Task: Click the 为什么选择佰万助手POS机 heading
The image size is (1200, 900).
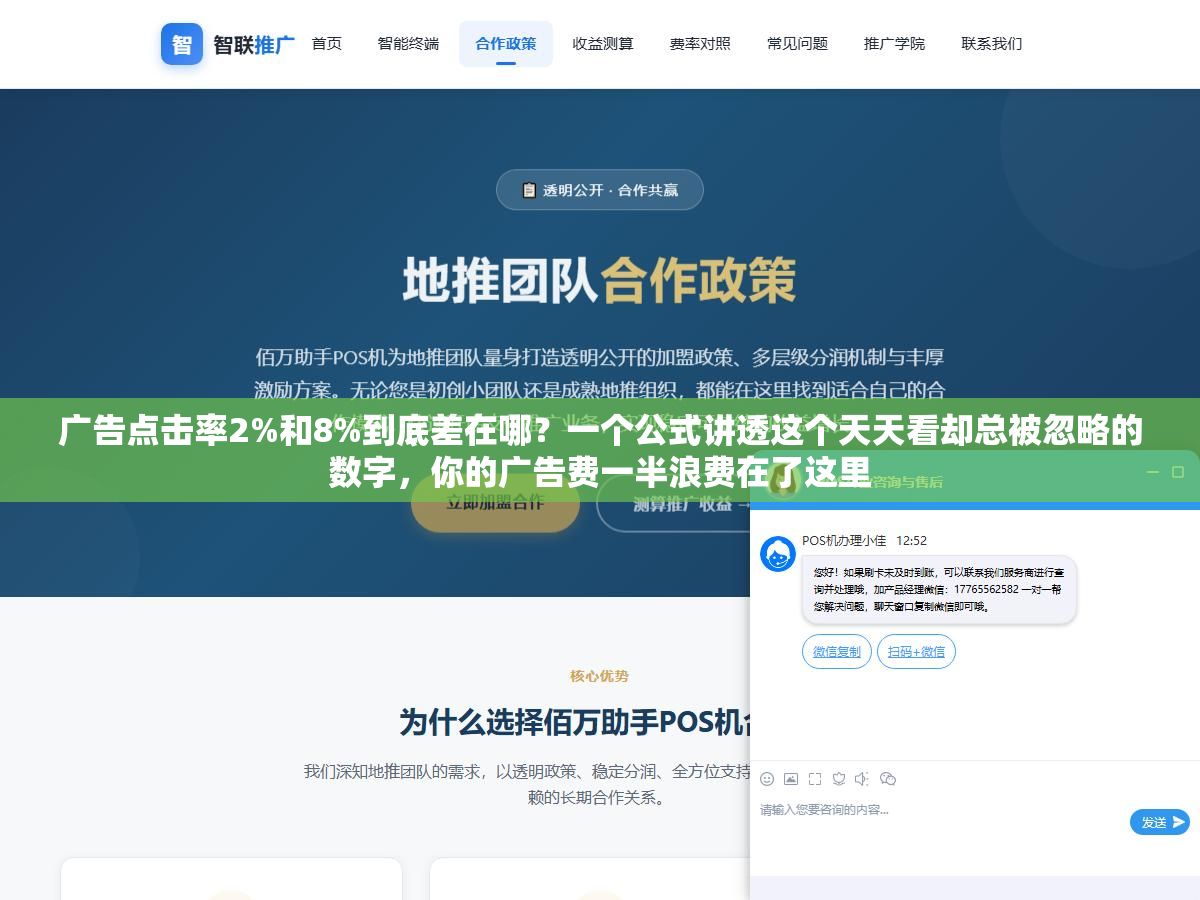Action: [x=575, y=722]
